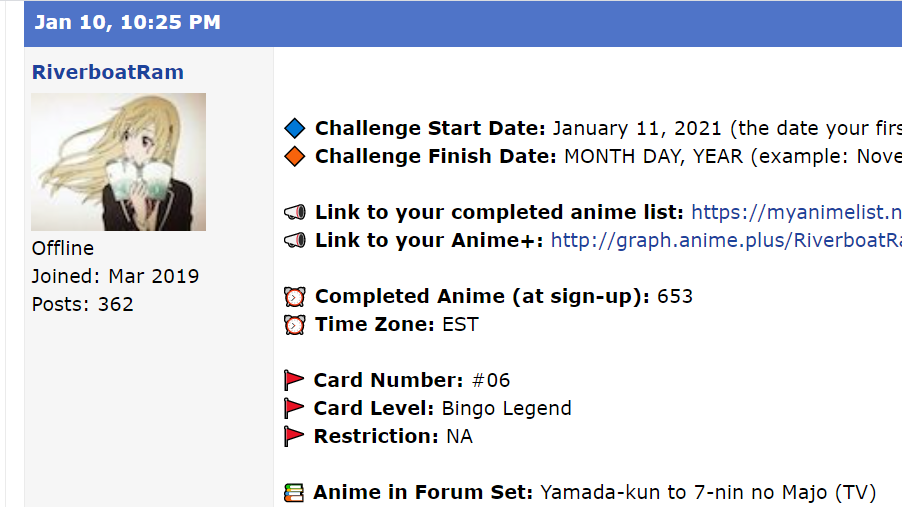Click alarm clock icon beside Completed Anime

tap(294, 297)
